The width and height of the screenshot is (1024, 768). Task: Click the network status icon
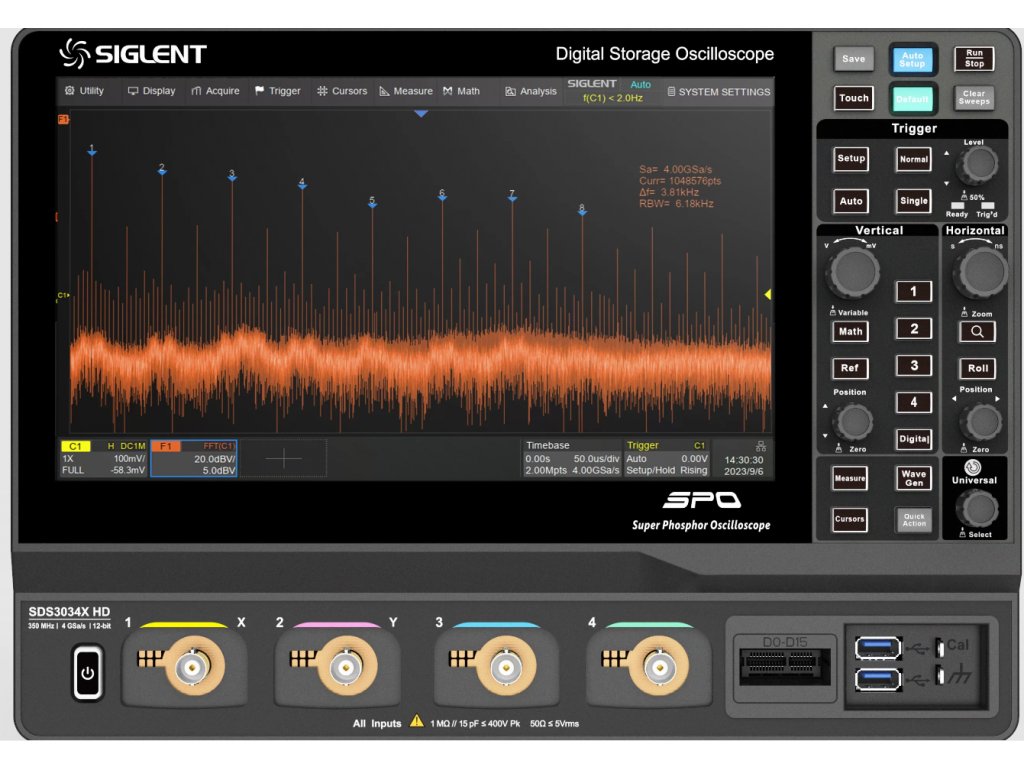tap(761, 447)
